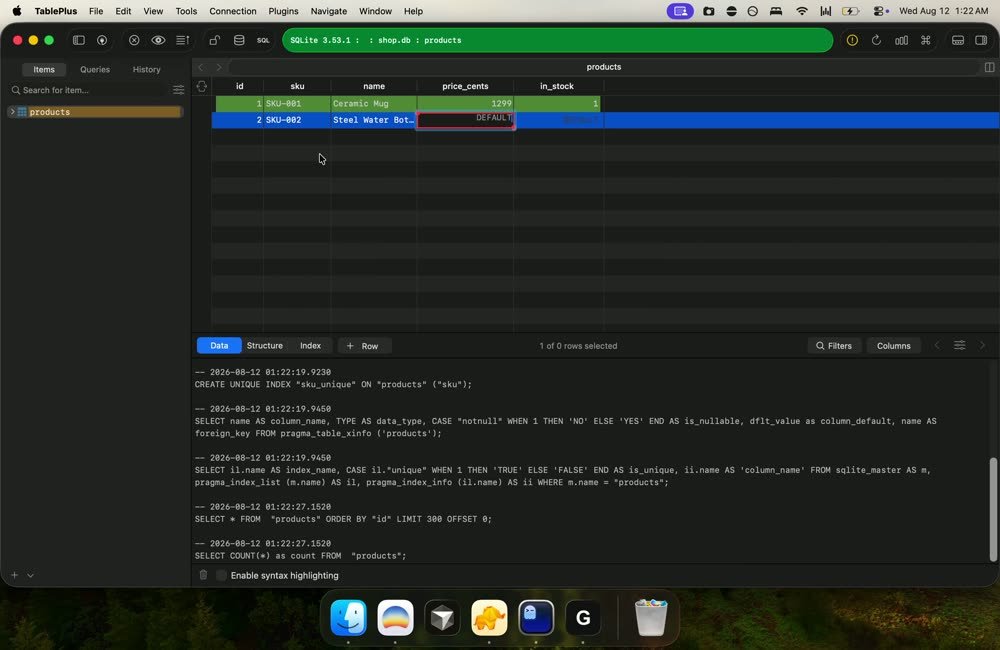The width and height of the screenshot is (1000, 650).
Task: Click the sidebar add plus button
Action: [x=14, y=575]
